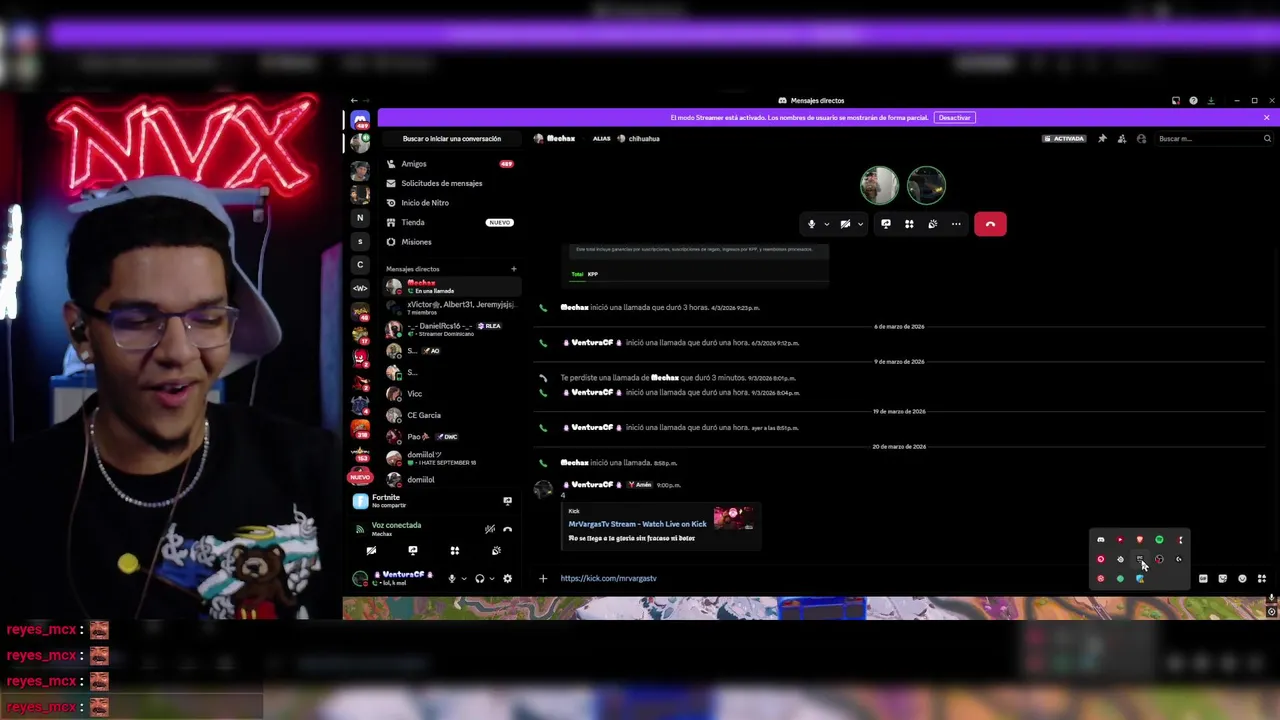Click Buscar o iniciar una conversación
Screen dimensions: 1280x720
click(x=451, y=139)
